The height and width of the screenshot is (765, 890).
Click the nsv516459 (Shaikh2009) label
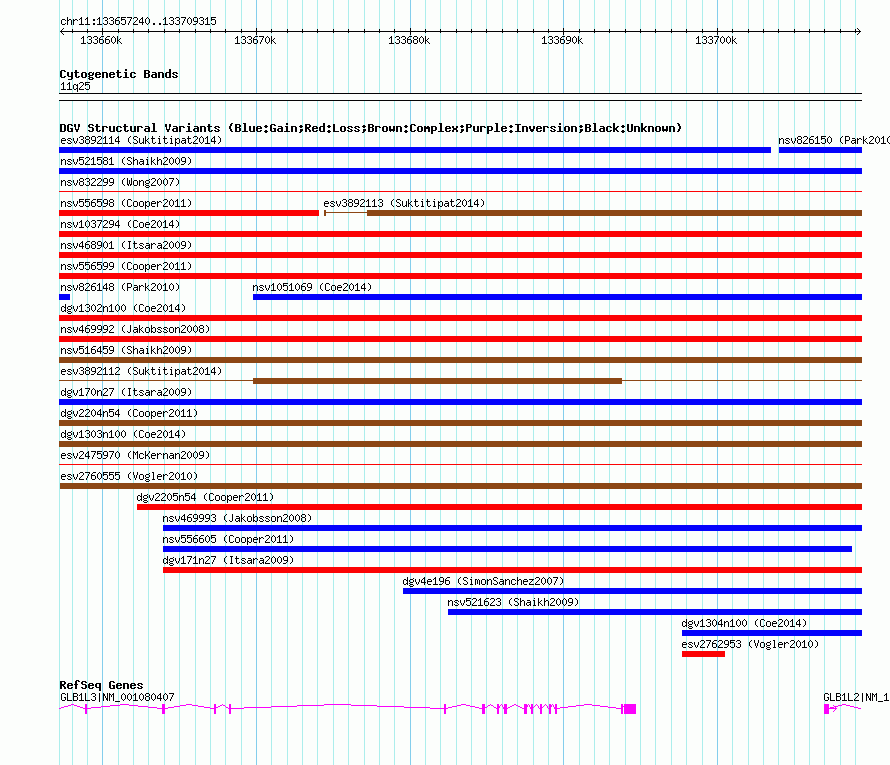(x=126, y=350)
